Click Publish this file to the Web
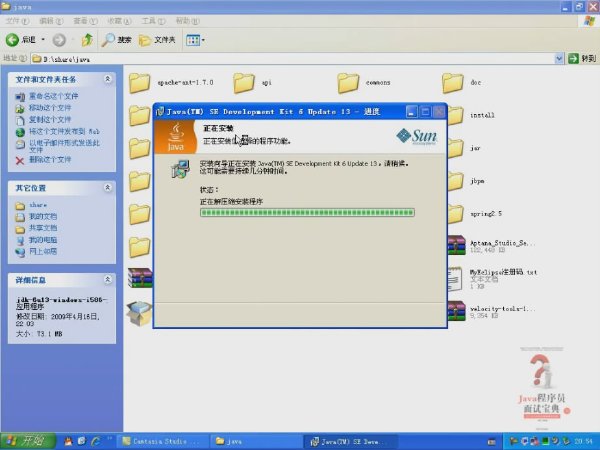 click(x=64, y=132)
